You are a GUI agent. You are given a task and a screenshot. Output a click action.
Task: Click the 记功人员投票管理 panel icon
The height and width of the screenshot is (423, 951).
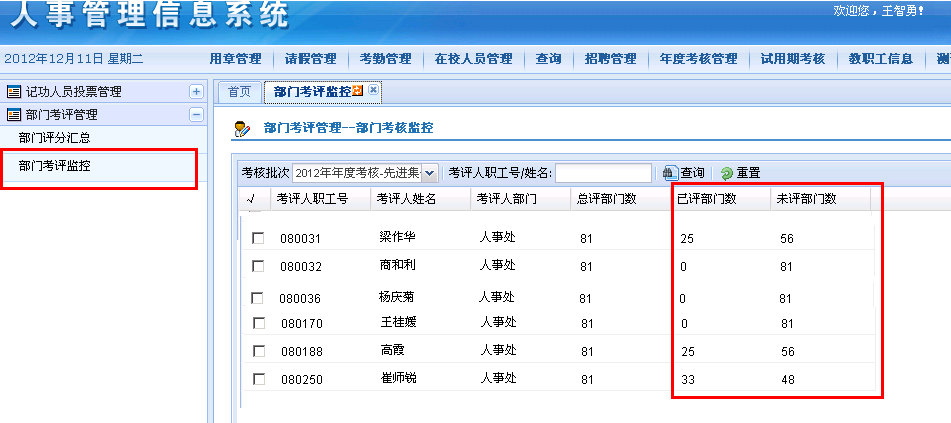14,92
